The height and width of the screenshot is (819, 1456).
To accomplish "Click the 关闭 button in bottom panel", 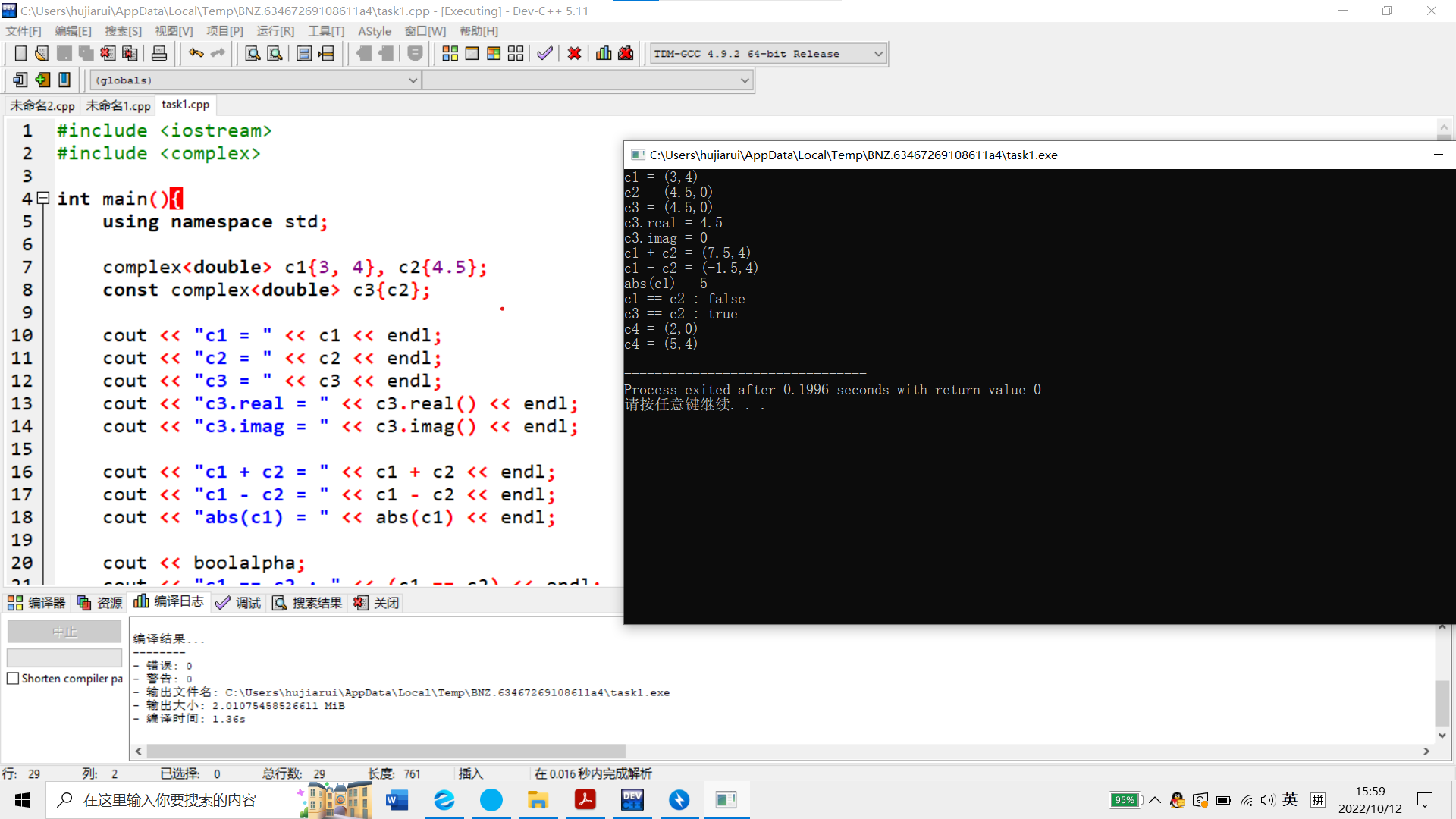I will tap(377, 603).
